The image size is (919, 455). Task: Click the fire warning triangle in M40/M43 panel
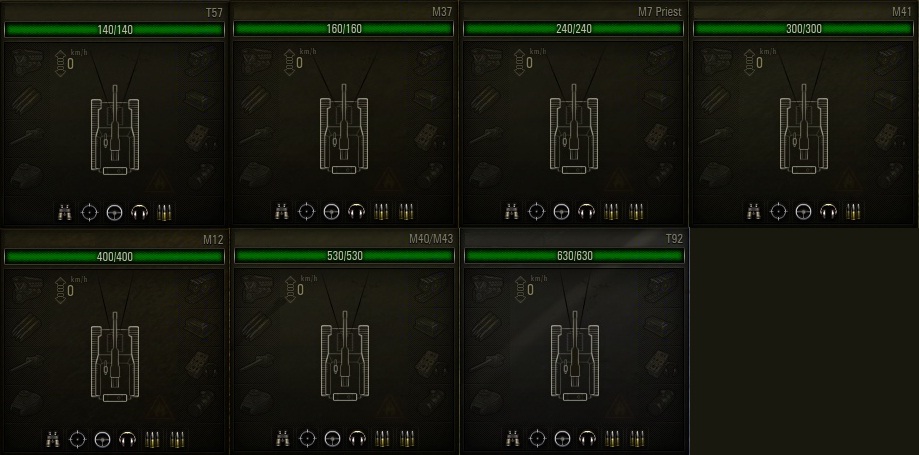389,409
